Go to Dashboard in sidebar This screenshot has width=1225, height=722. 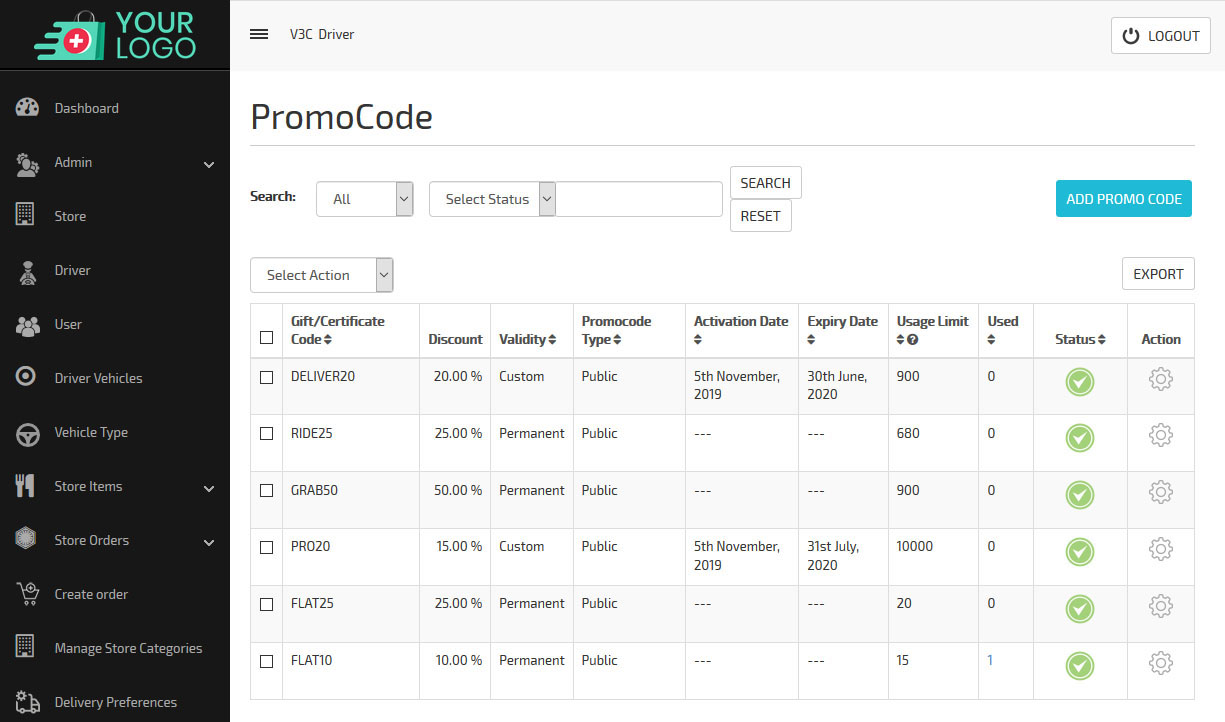(x=86, y=108)
